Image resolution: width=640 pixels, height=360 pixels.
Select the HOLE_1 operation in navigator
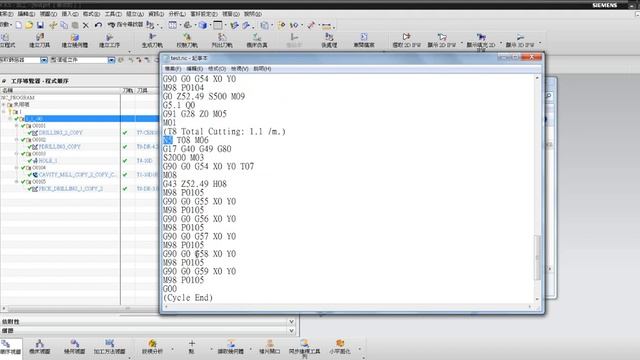click(48, 160)
